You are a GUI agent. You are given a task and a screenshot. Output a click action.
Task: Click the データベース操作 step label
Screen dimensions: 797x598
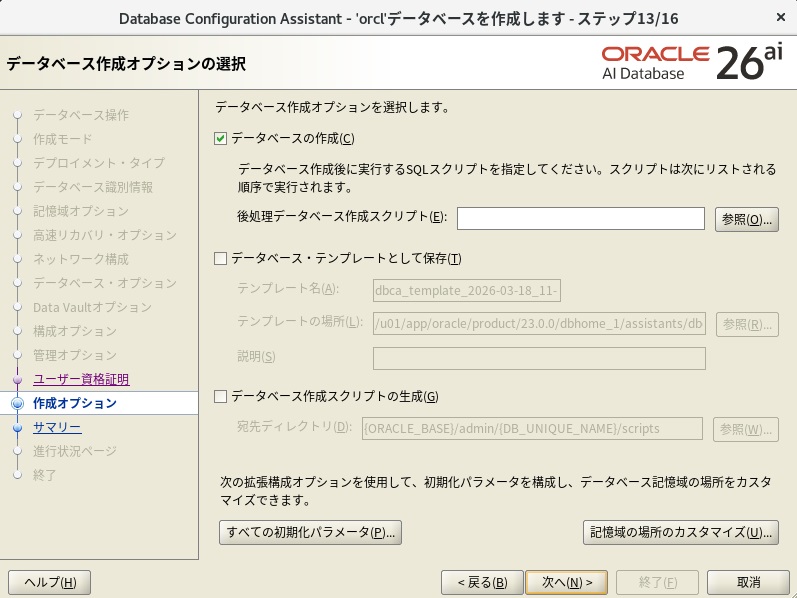point(81,115)
